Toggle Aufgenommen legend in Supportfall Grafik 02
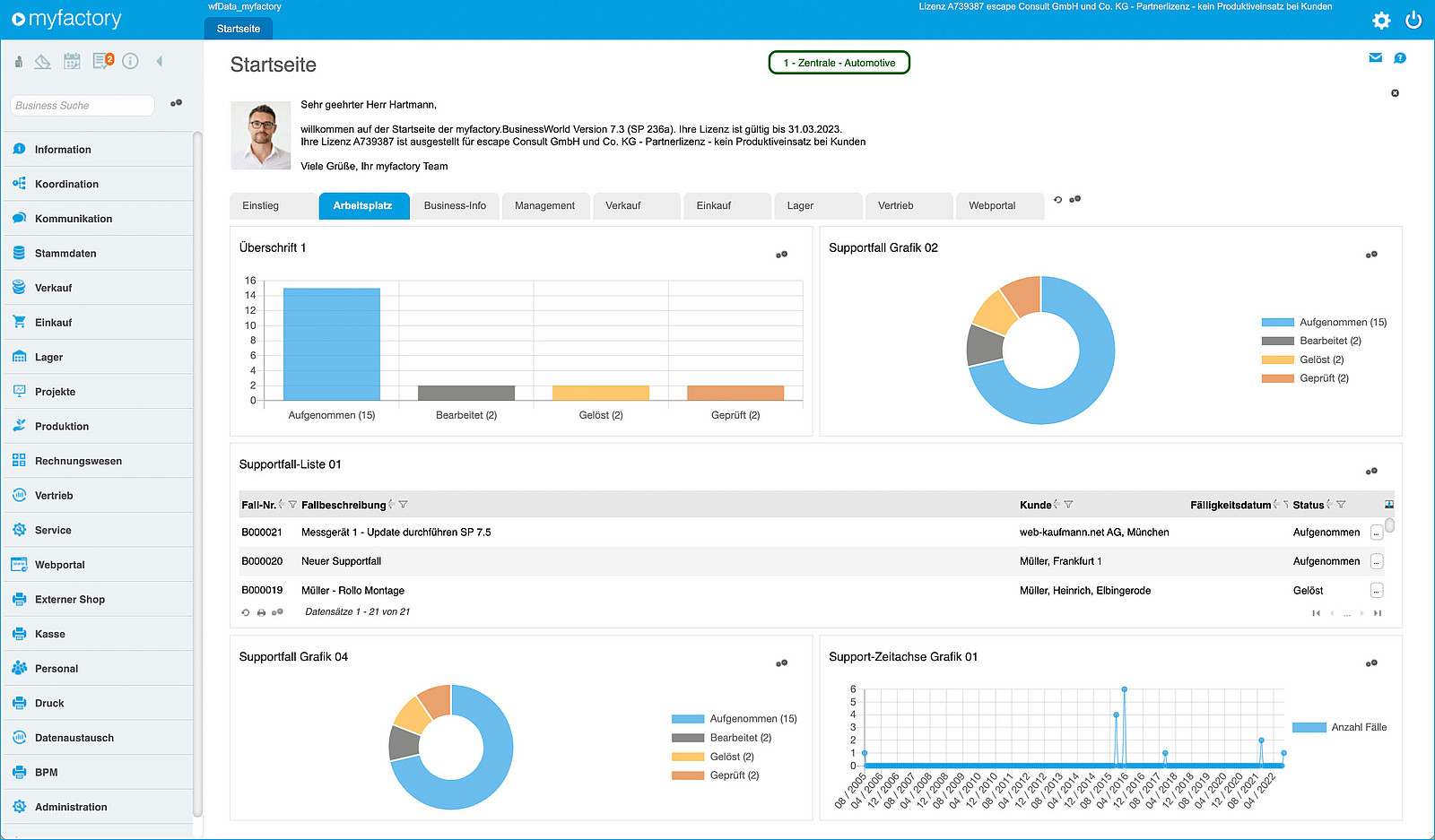This screenshot has width=1435, height=840. (1324, 322)
